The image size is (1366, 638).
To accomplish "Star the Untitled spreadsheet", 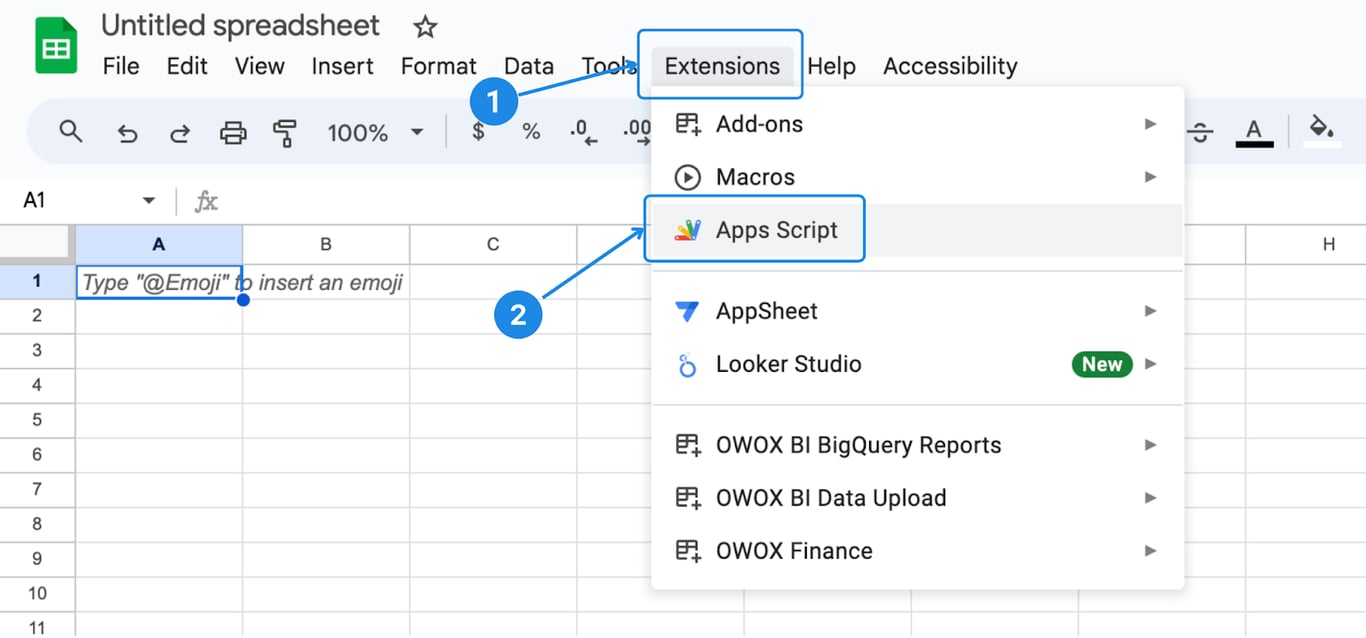I will tap(425, 27).
